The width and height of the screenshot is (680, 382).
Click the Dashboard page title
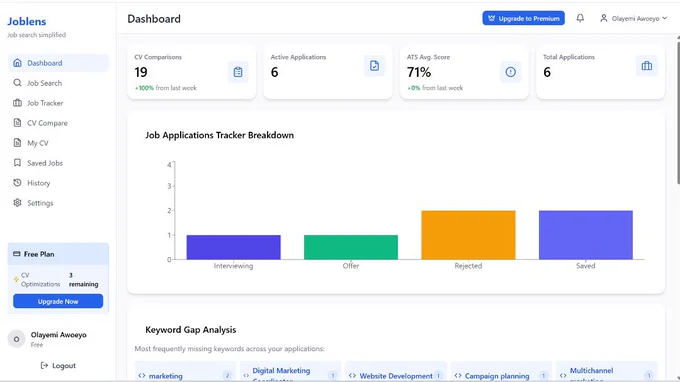click(x=154, y=19)
